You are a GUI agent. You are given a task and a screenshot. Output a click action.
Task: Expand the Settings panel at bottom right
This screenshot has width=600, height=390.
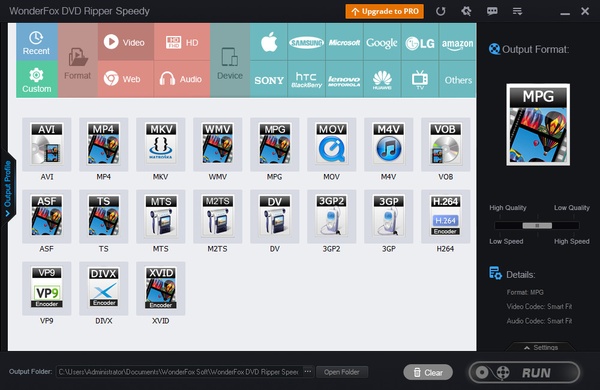541,347
